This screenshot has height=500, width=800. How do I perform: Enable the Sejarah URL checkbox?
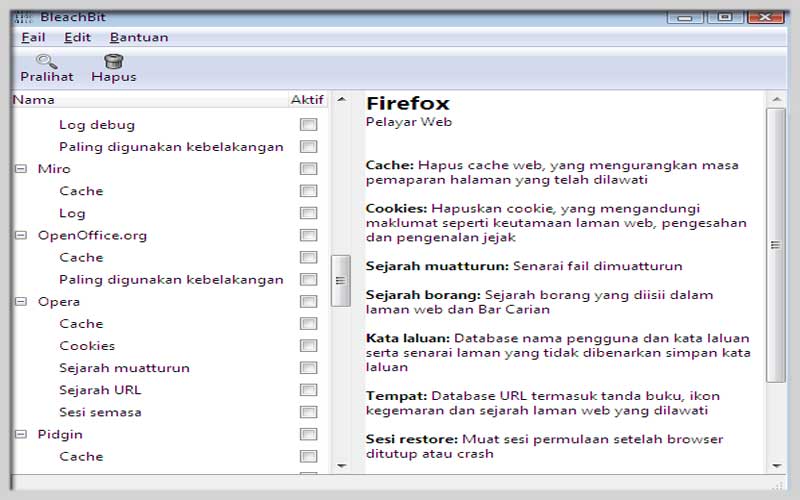coord(308,390)
